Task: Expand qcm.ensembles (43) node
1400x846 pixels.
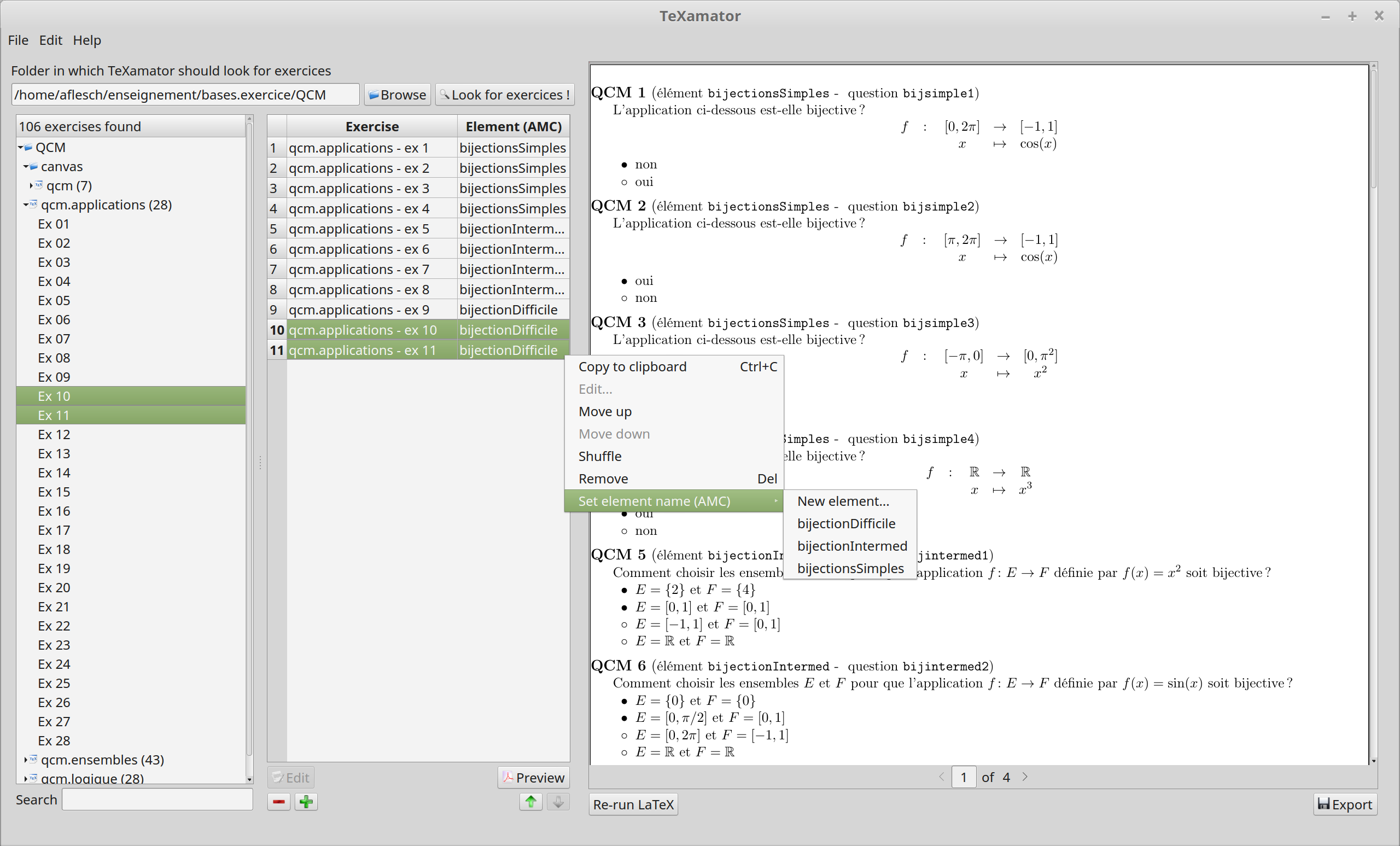Action: [x=26, y=760]
